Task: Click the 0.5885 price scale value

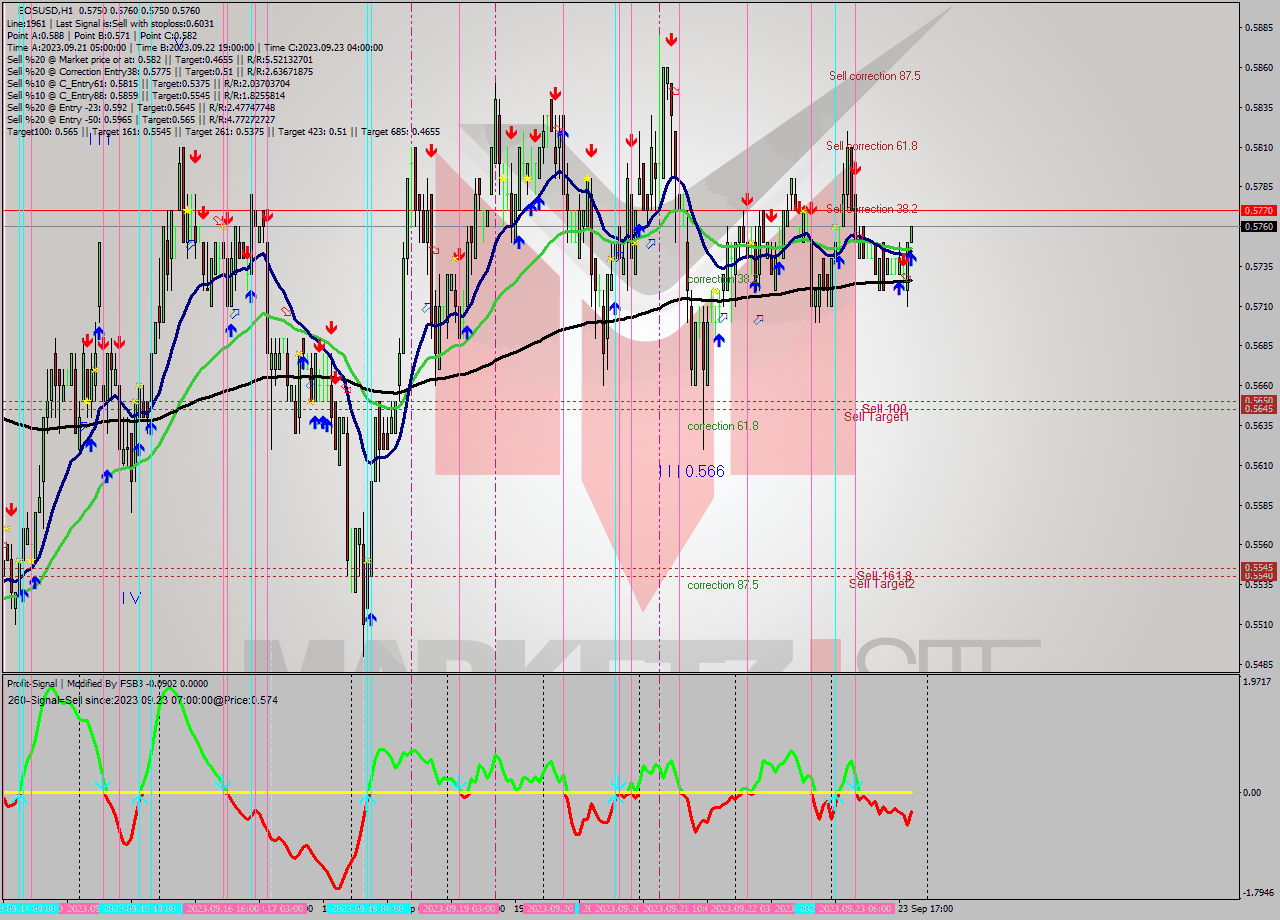Action: click(1258, 28)
